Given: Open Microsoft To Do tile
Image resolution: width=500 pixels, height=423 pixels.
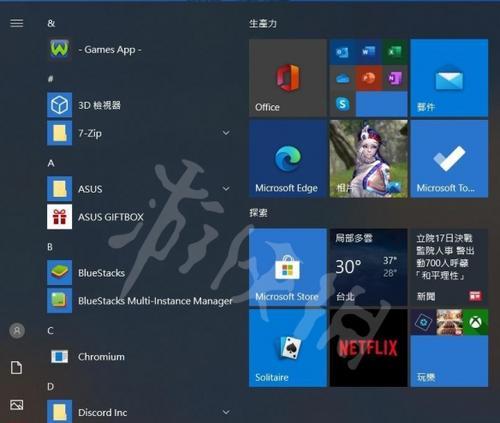Looking at the screenshot, I should pos(449,159).
